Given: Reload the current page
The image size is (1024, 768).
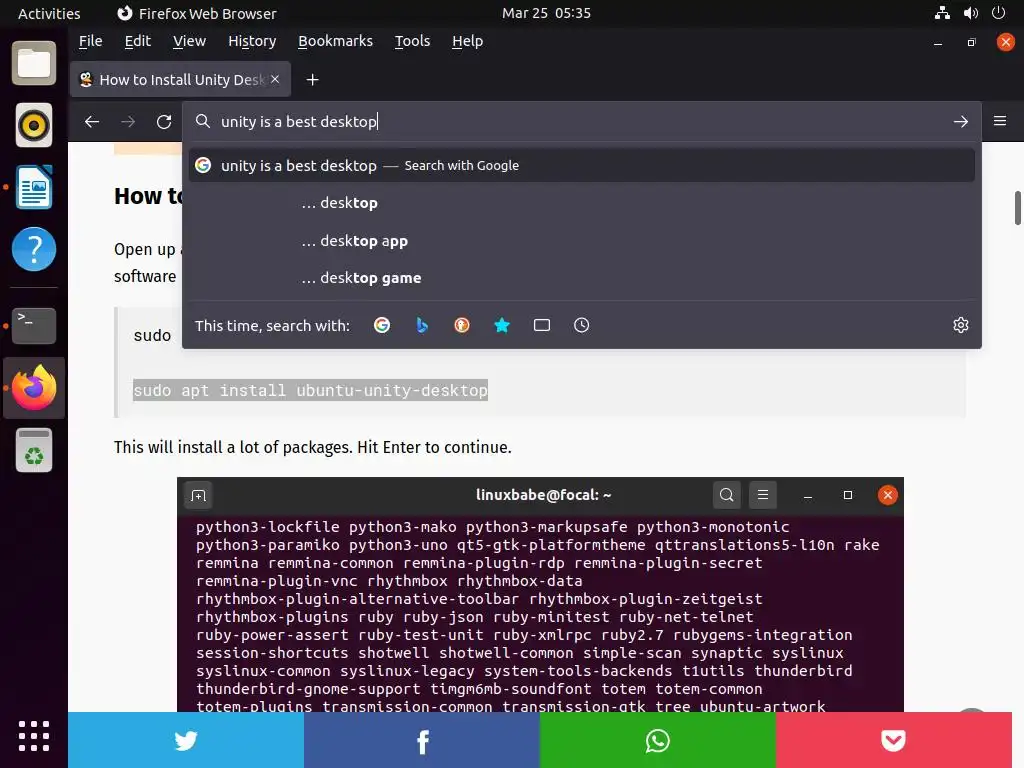Looking at the screenshot, I should pyautogui.click(x=164, y=121).
